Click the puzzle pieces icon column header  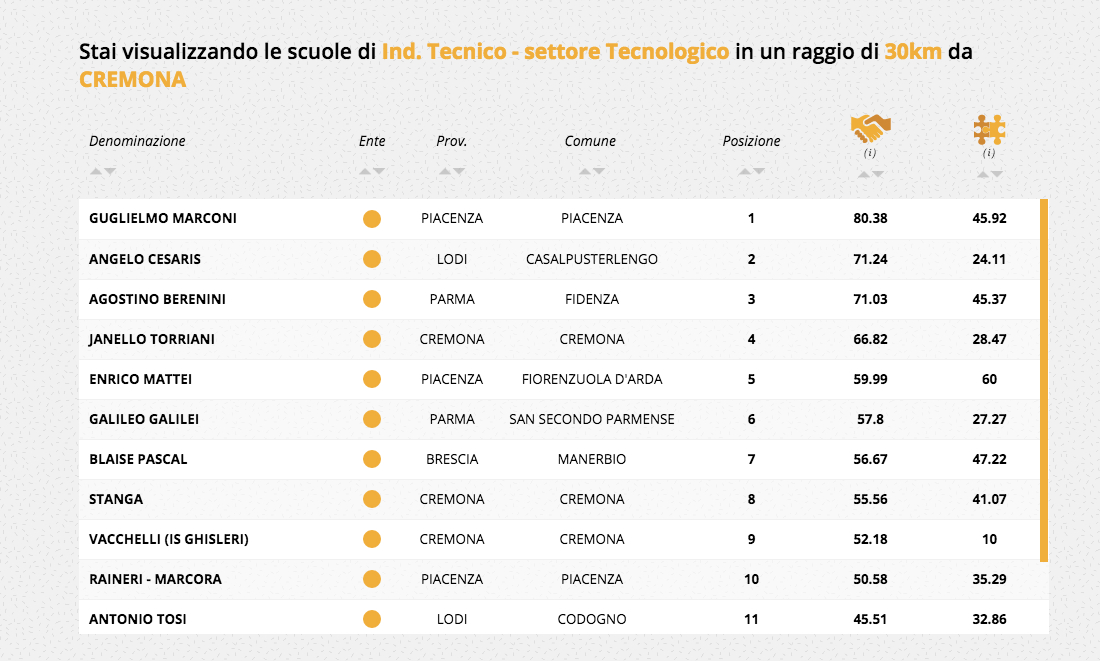989,129
